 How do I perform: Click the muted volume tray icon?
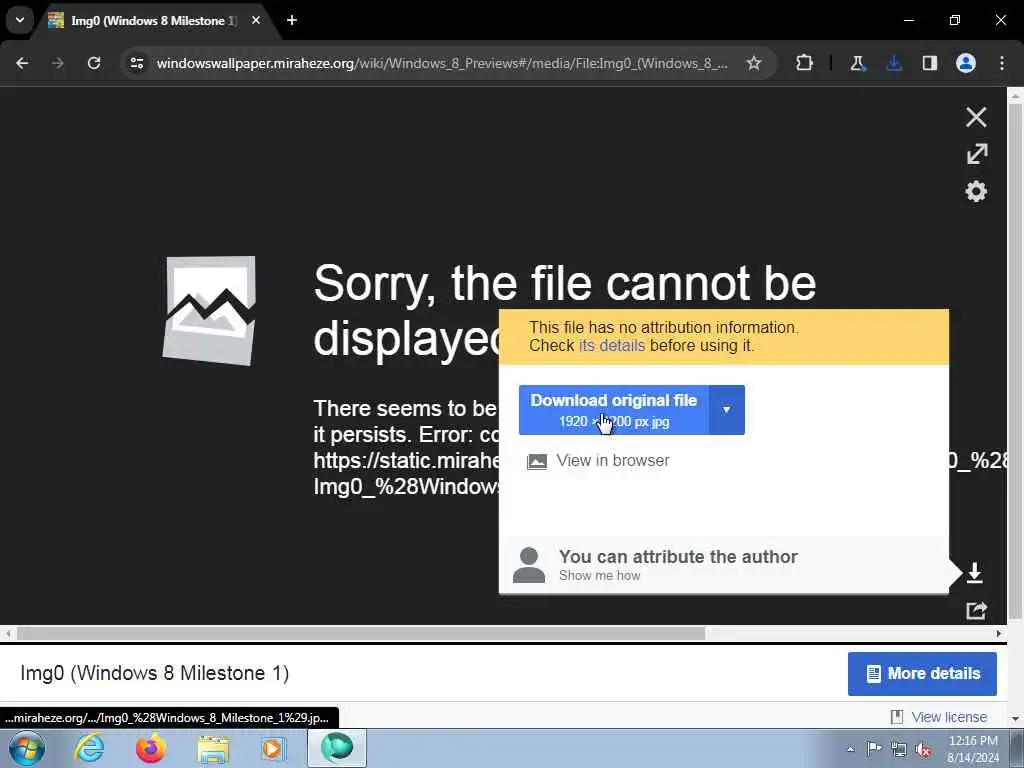click(923, 749)
